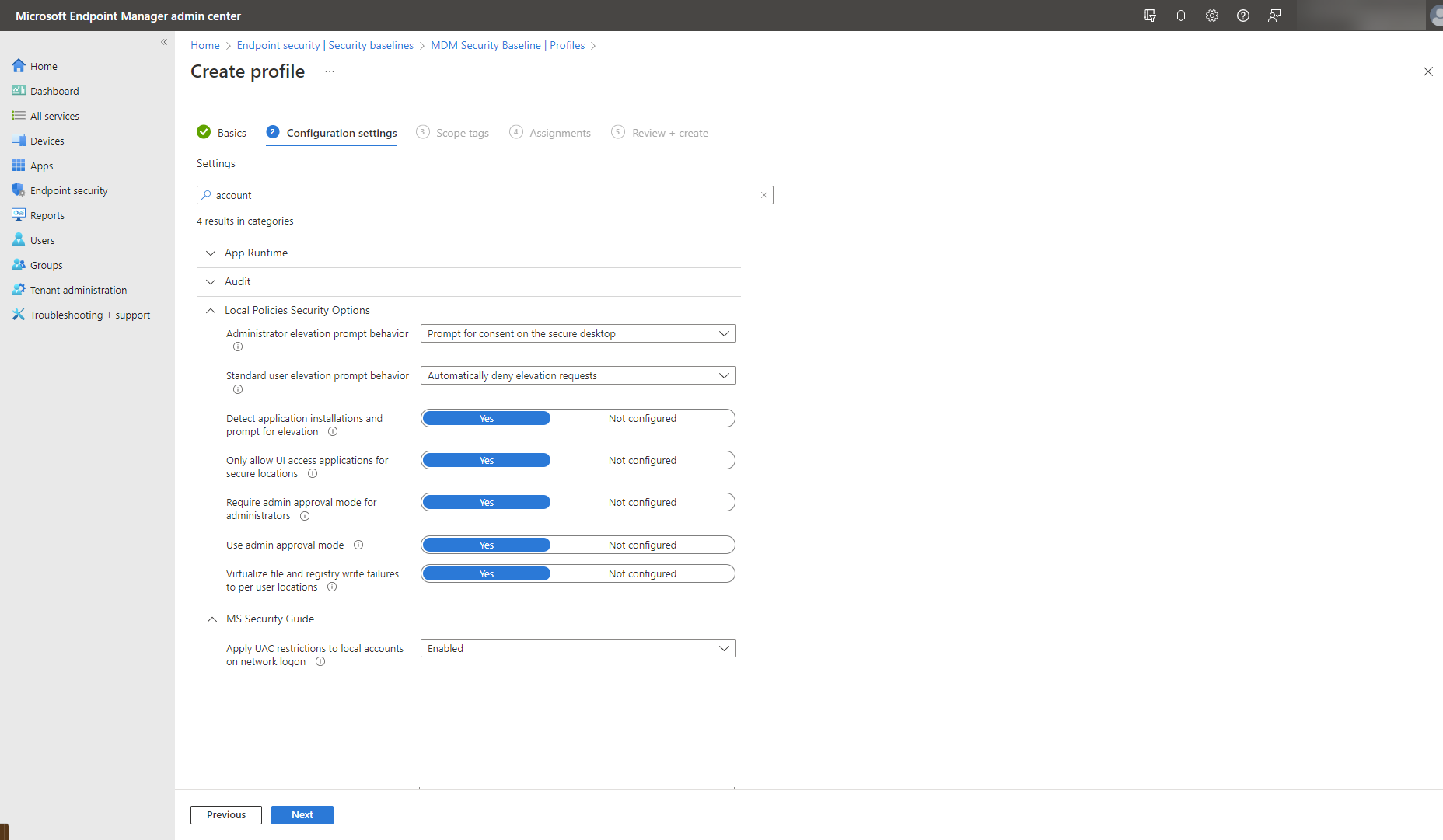This screenshot has width=1443, height=840.
Task: Show info for Only allow UI access
Action: coord(313,474)
